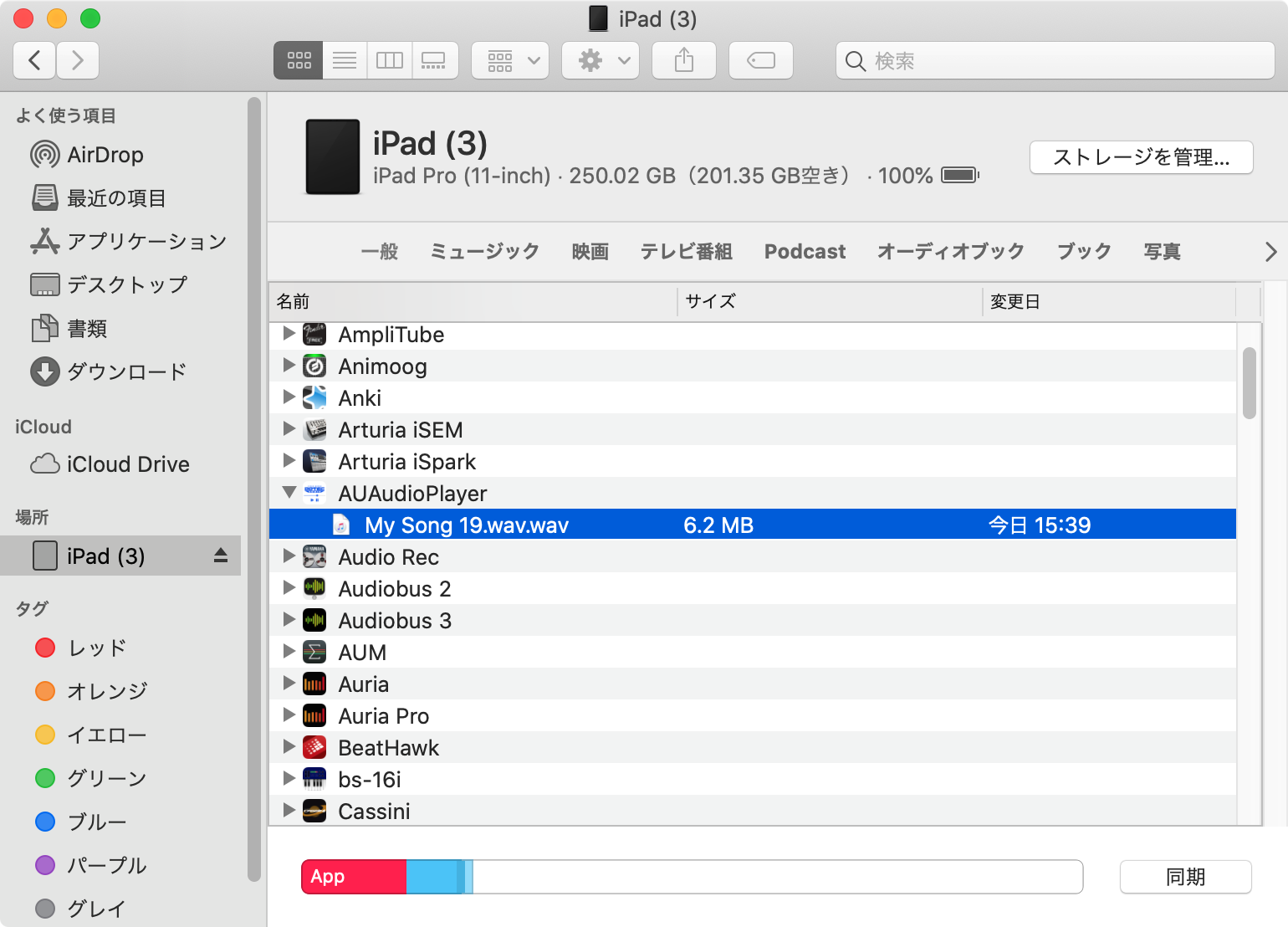Switch to the ブック tab
This screenshot has height=927, width=1288.
1084,251
